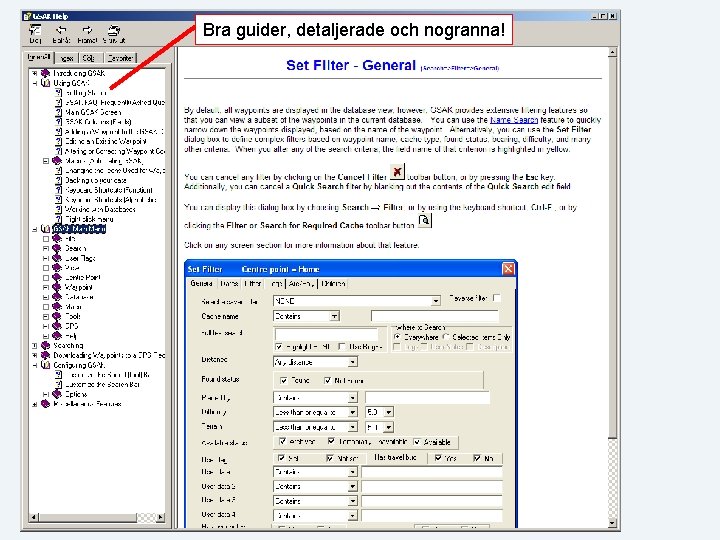Click the Filter toolbar magnifier icon
The width and height of the screenshot is (720, 540).
click(425, 220)
